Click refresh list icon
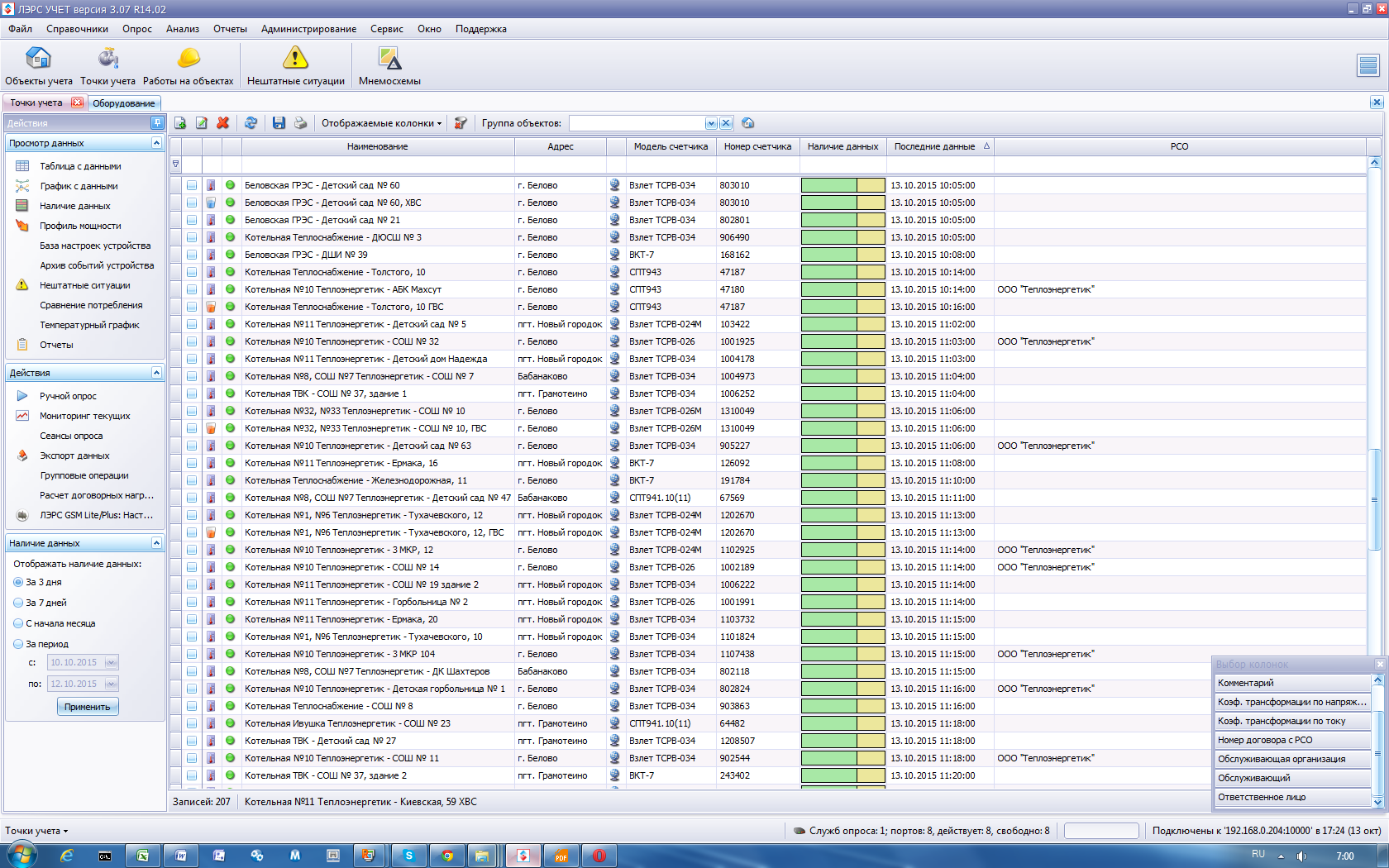Image resolution: width=1389 pixels, height=868 pixels. (x=251, y=123)
